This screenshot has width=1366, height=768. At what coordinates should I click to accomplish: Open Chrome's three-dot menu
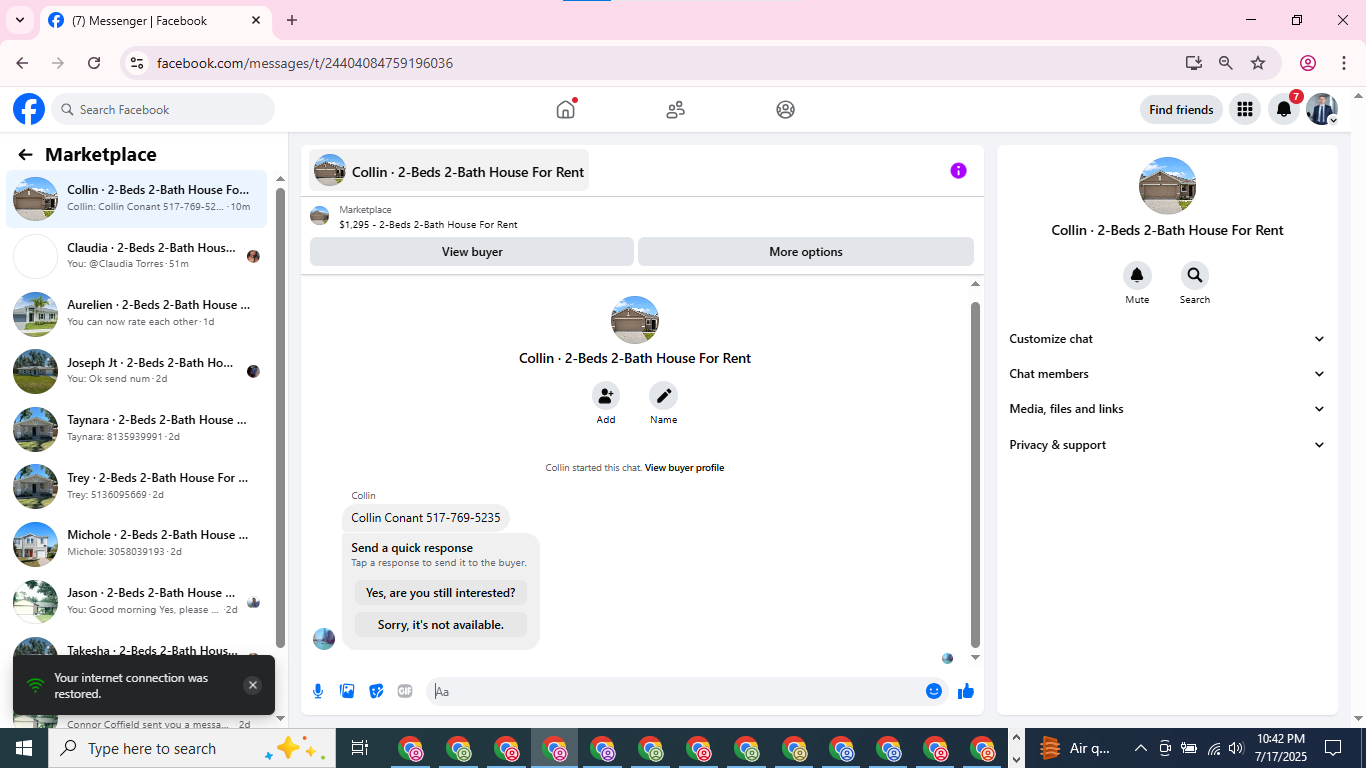pos(1344,63)
